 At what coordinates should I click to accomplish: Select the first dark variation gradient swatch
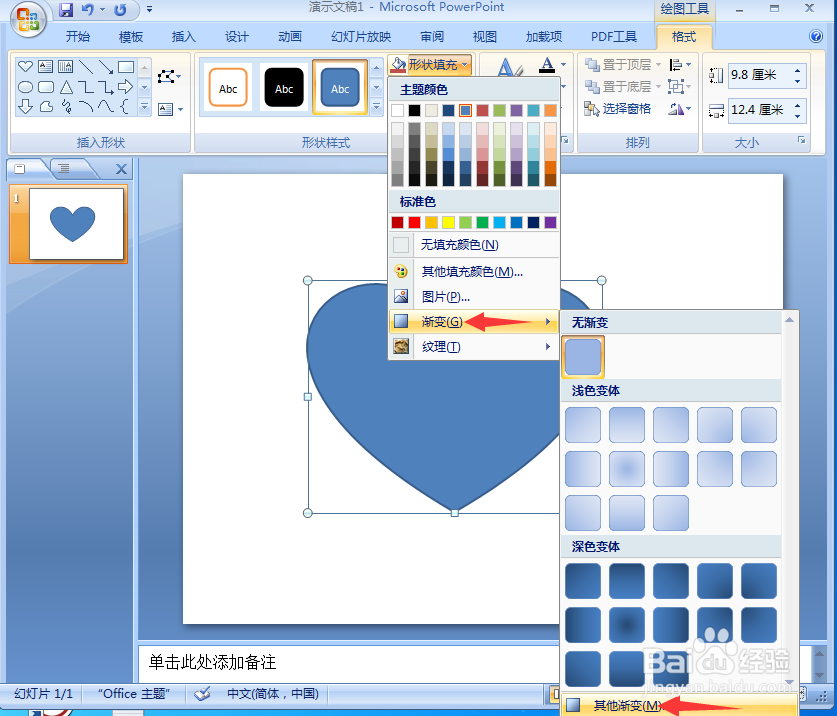tap(583, 581)
